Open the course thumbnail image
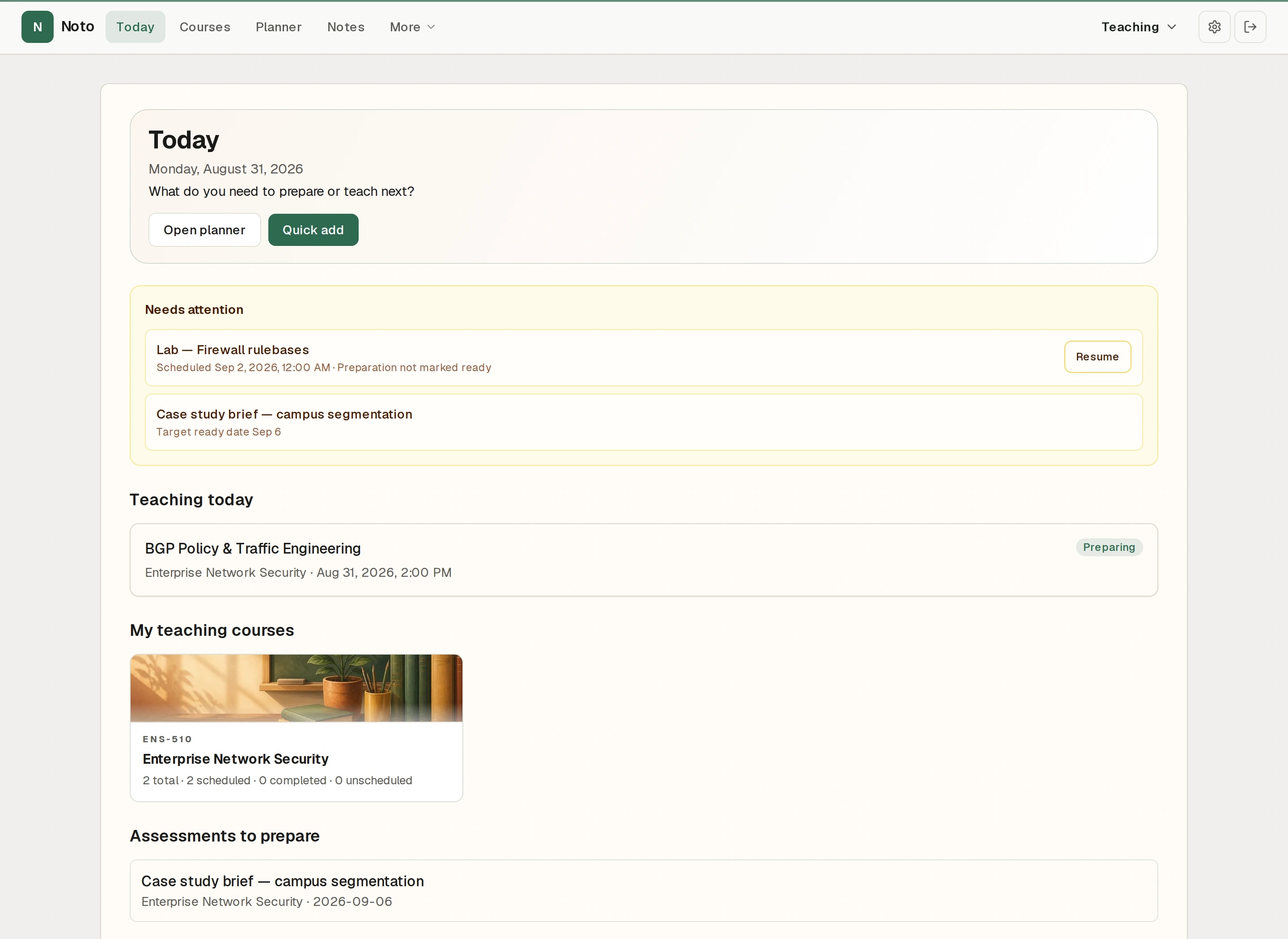The width and height of the screenshot is (1288, 939). pos(296,688)
